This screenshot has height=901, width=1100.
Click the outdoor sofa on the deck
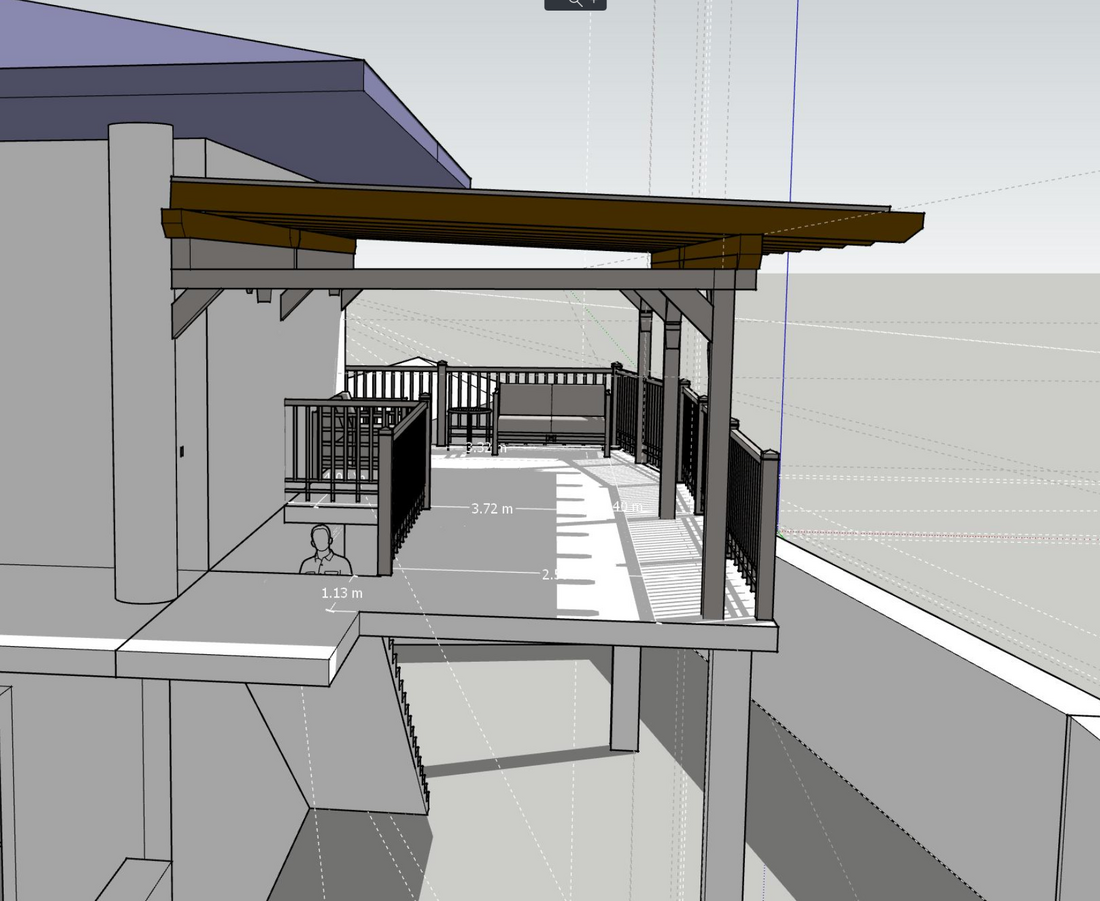coord(552,410)
